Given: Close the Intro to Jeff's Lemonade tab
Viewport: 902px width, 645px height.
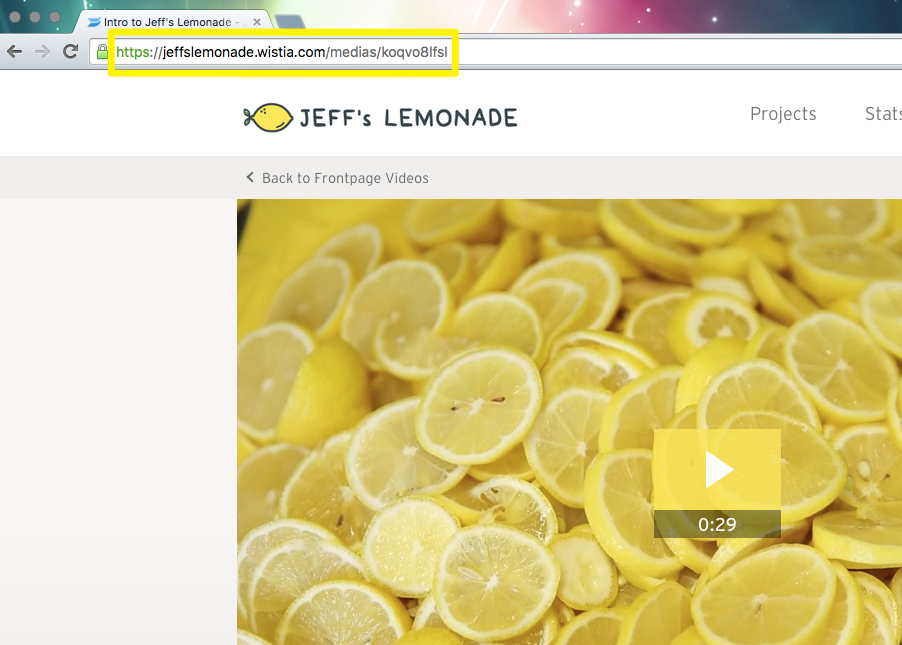Looking at the screenshot, I should click(257, 22).
